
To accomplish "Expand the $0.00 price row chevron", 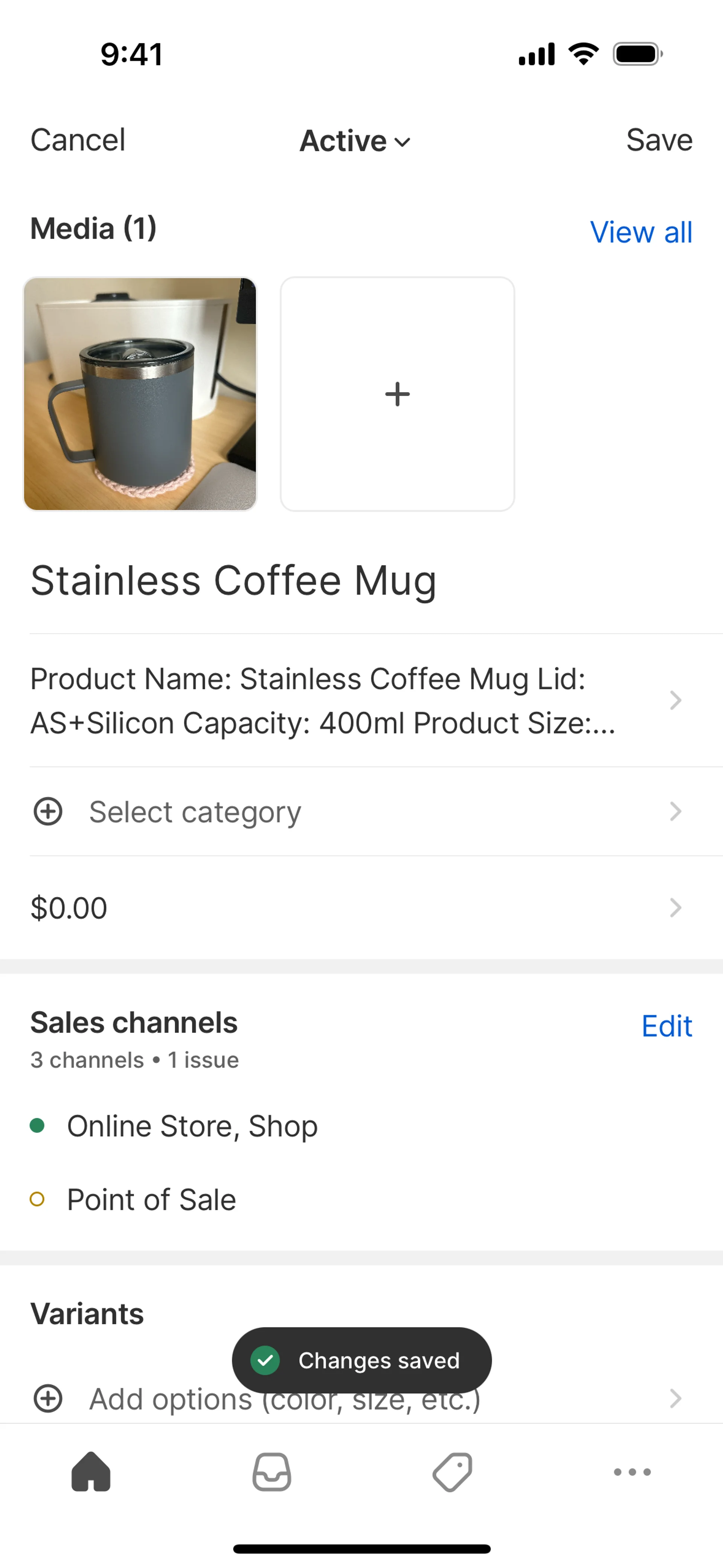I will [676, 908].
